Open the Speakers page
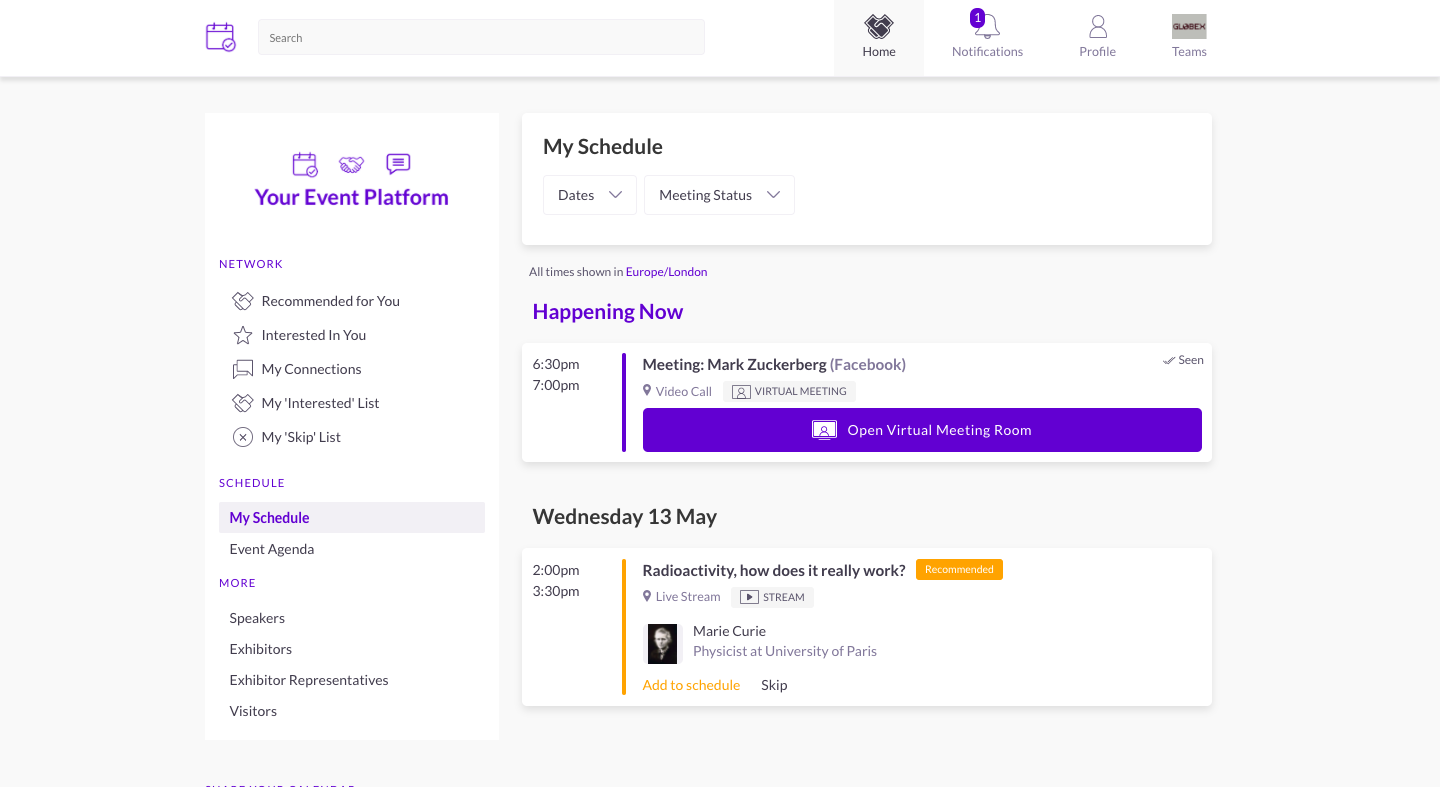Screen dimensions: 1440x787 [257, 618]
